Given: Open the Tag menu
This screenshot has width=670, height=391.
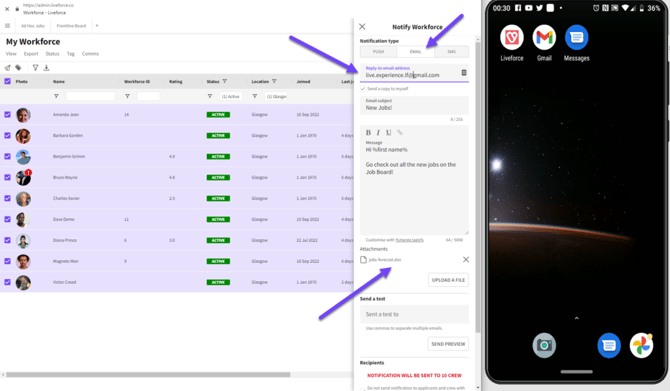Looking at the screenshot, I should click(71, 54).
